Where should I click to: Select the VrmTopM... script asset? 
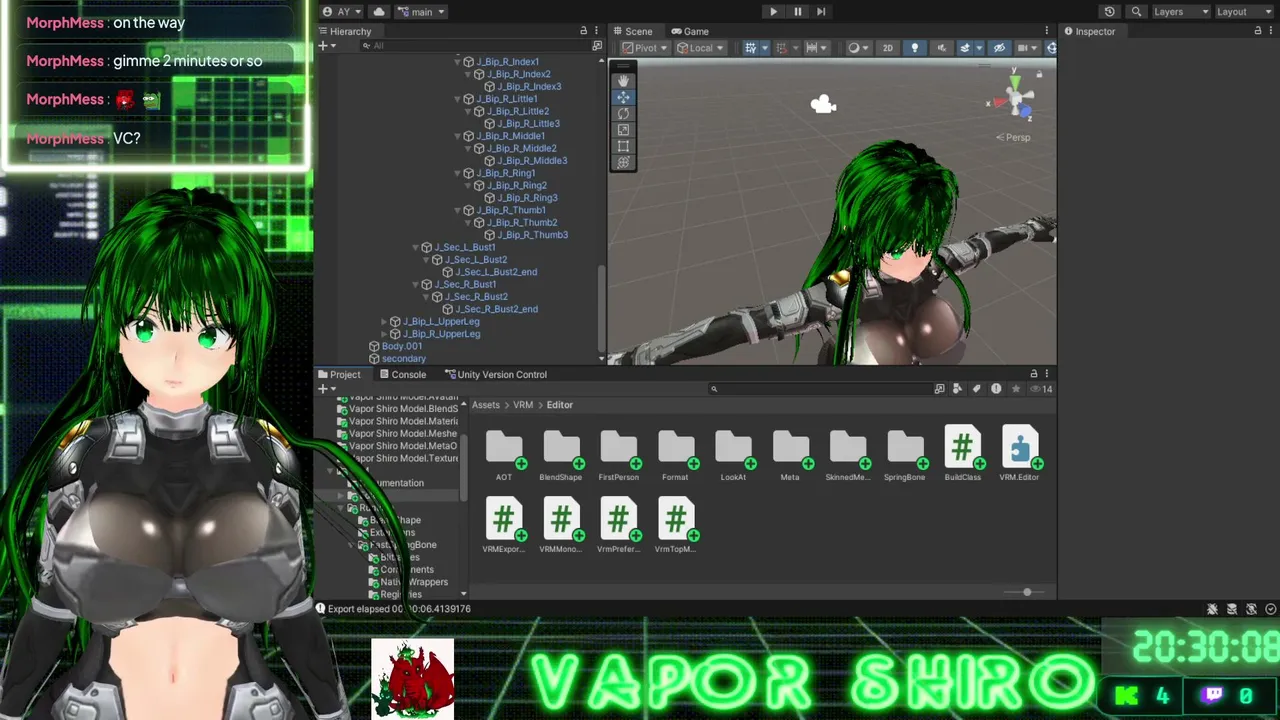[676, 526]
